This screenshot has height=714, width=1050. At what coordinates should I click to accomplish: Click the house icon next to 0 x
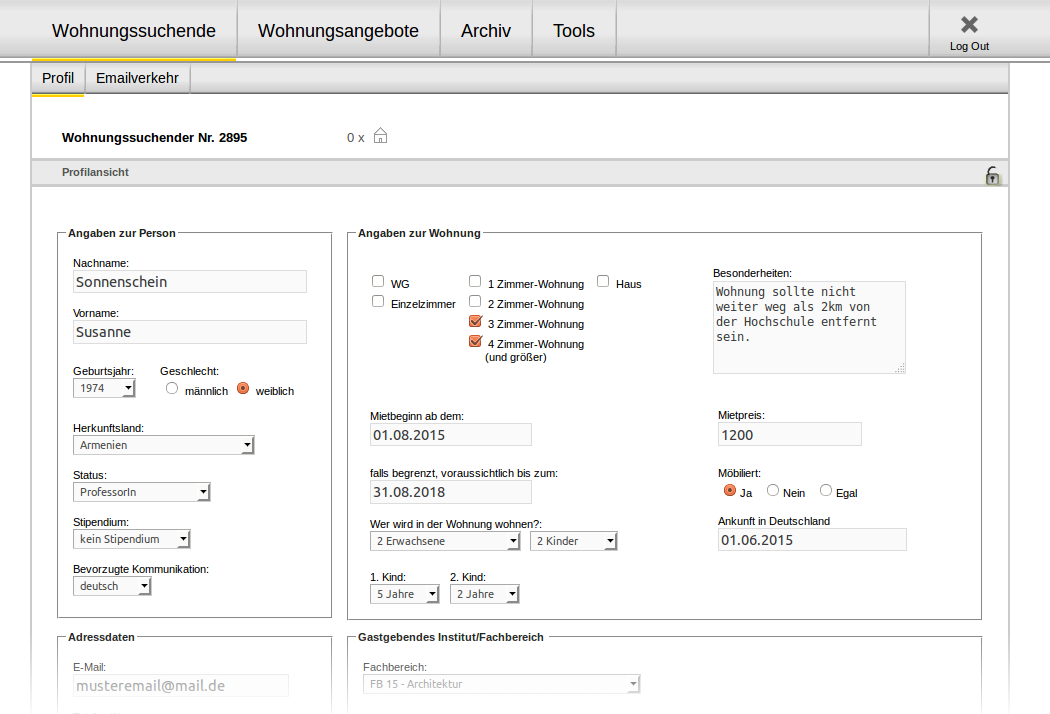coord(380,136)
